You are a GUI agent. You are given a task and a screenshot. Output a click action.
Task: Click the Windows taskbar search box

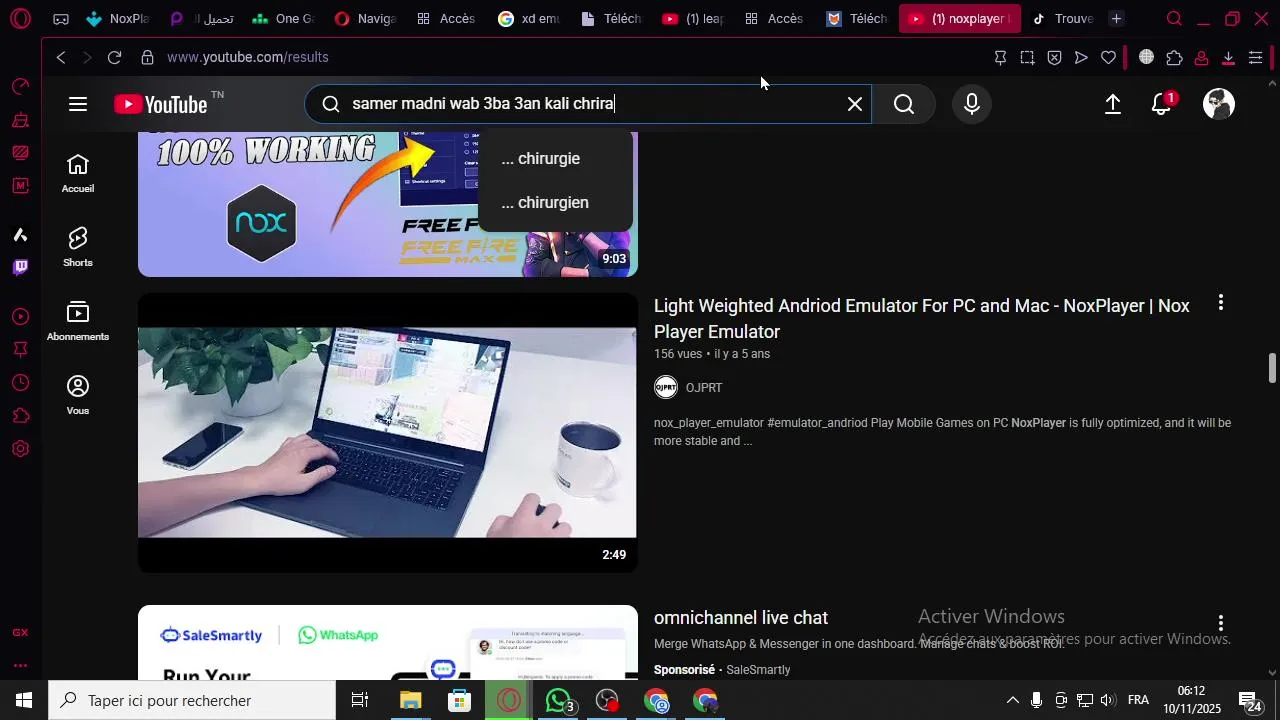pos(192,701)
